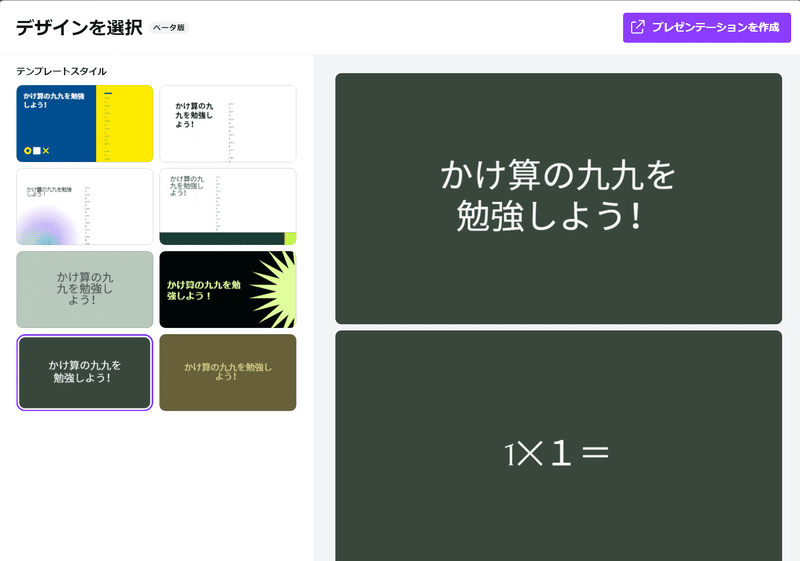800x561 pixels.
Task: Click the かけ算の九九を勉強しよう! title slide preview
Action: (x=558, y=198)
